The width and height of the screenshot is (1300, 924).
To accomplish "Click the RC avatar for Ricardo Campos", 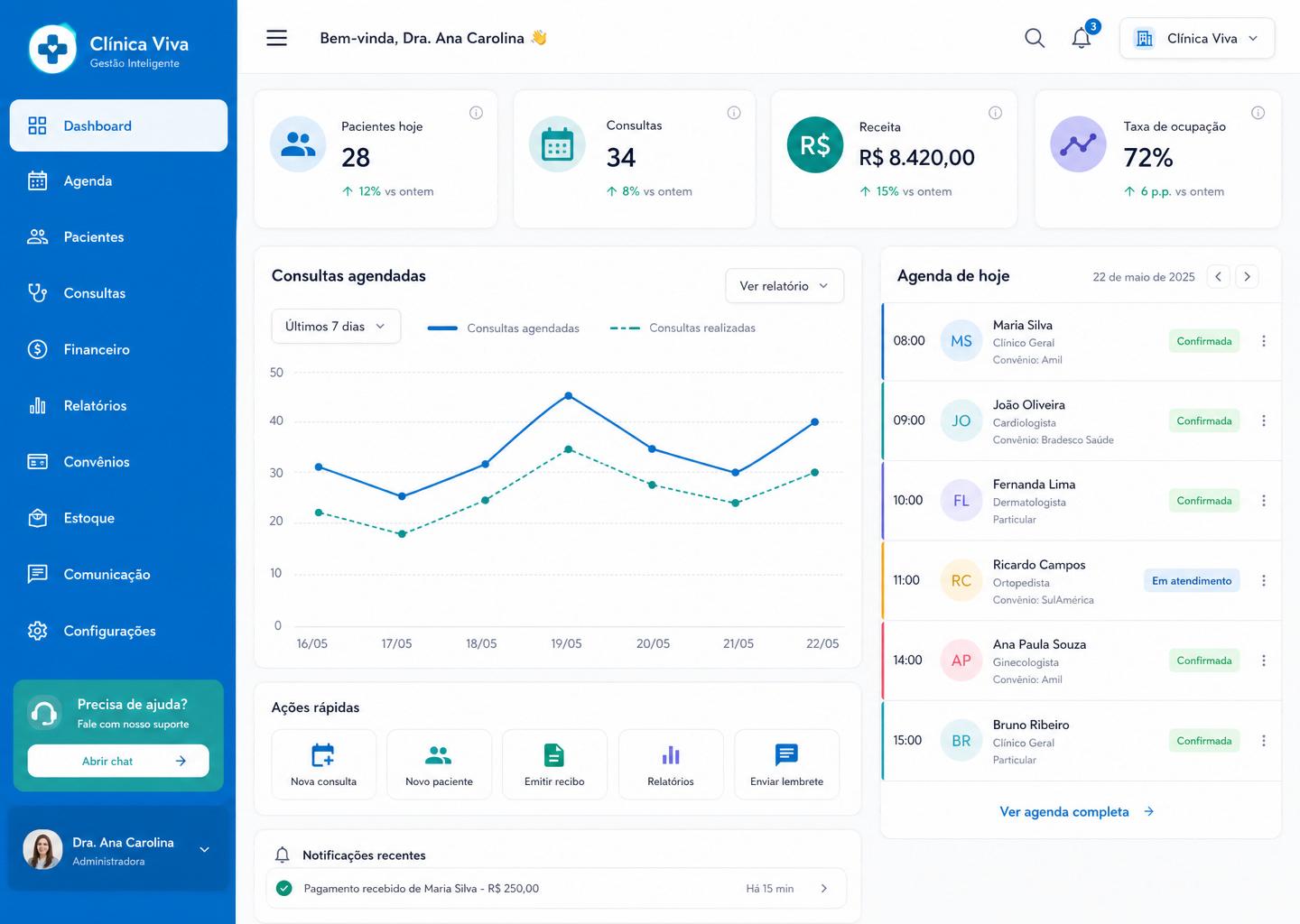I will tap(961, 581).
